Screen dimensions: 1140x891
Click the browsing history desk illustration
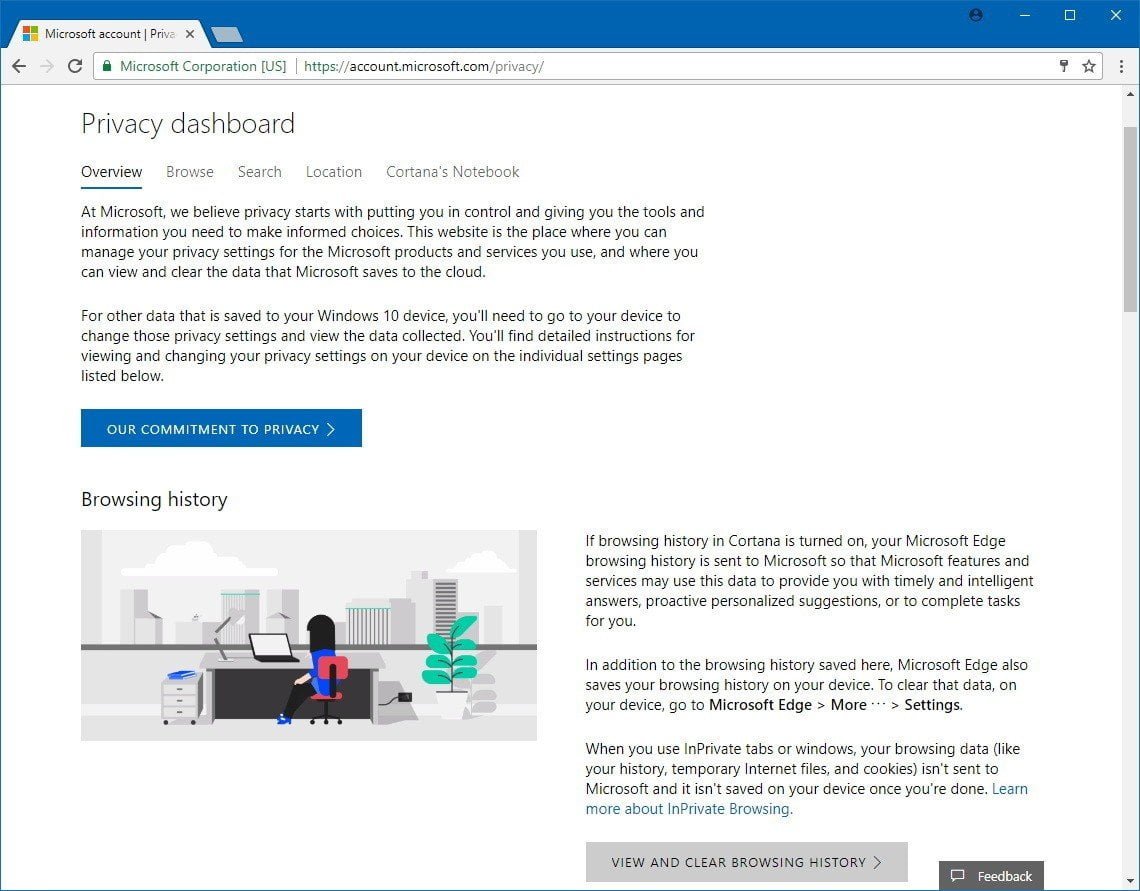click(309, 635)
